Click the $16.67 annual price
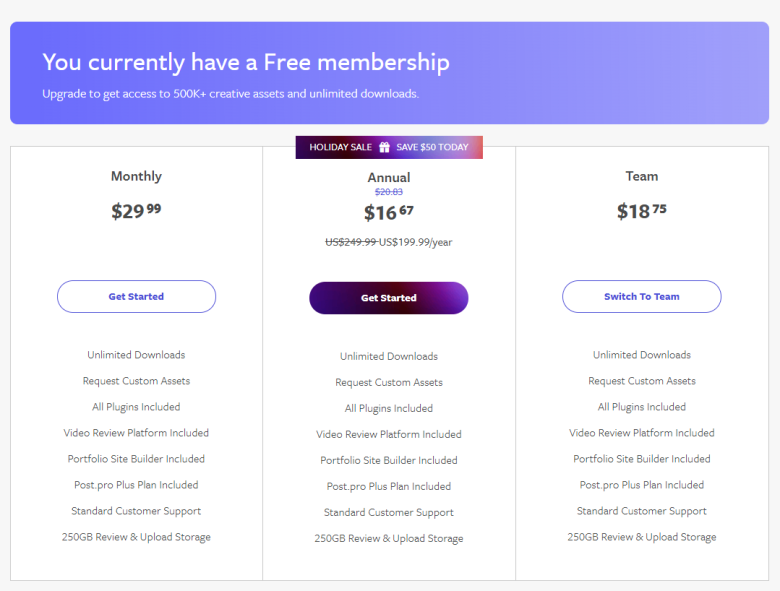780x591 pixels. coord(389,212)
